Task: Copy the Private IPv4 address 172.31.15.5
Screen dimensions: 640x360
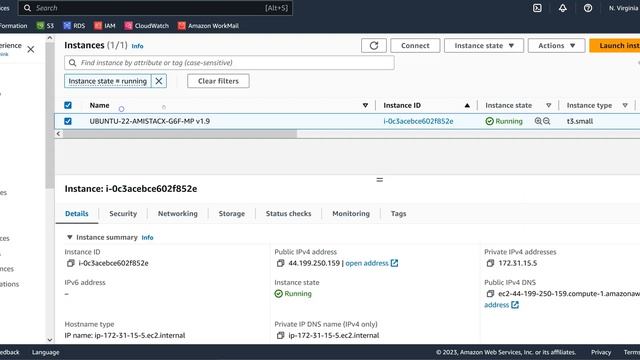Action: (490, 263)
